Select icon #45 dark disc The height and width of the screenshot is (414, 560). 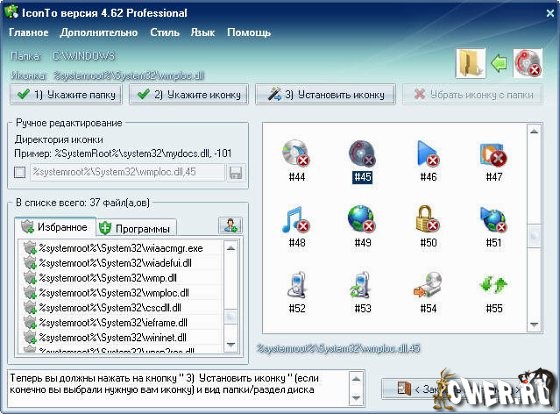[x=362, y=153]
